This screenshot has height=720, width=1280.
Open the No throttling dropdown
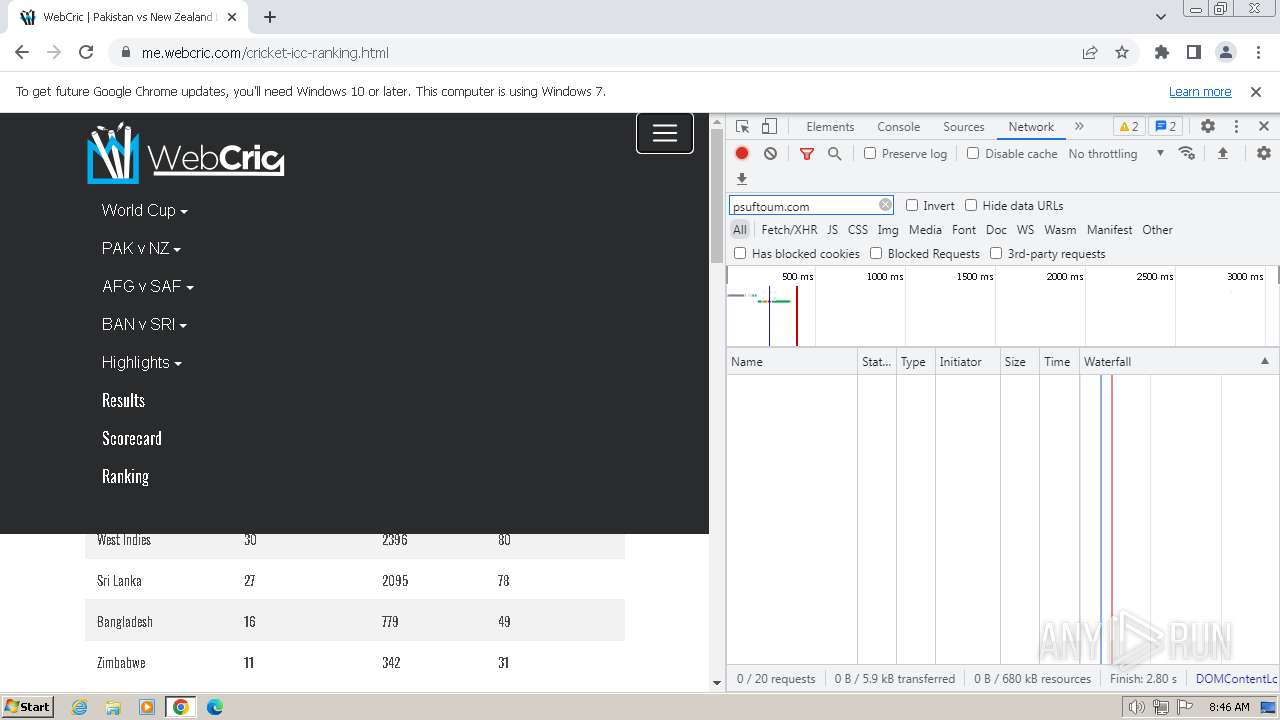click(1116, 154)
